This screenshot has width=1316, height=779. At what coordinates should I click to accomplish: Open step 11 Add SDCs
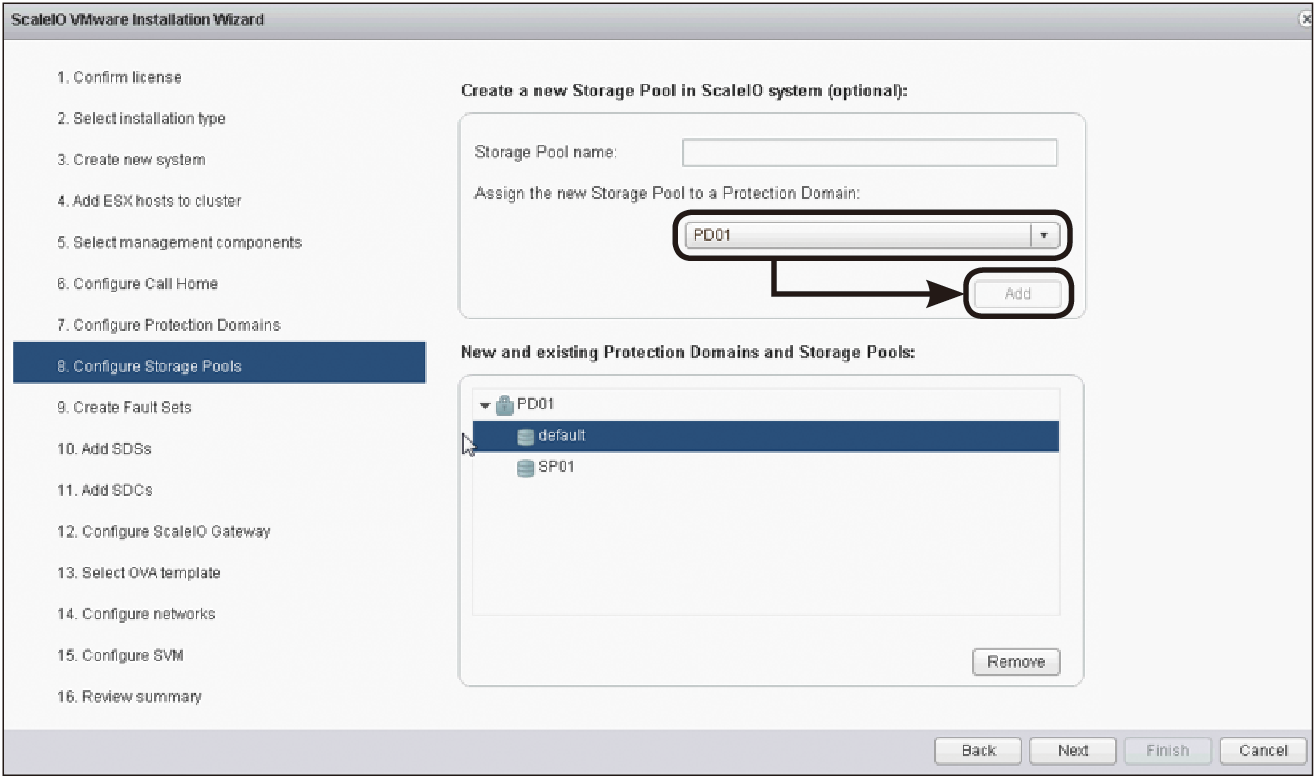tap(104, 490)
